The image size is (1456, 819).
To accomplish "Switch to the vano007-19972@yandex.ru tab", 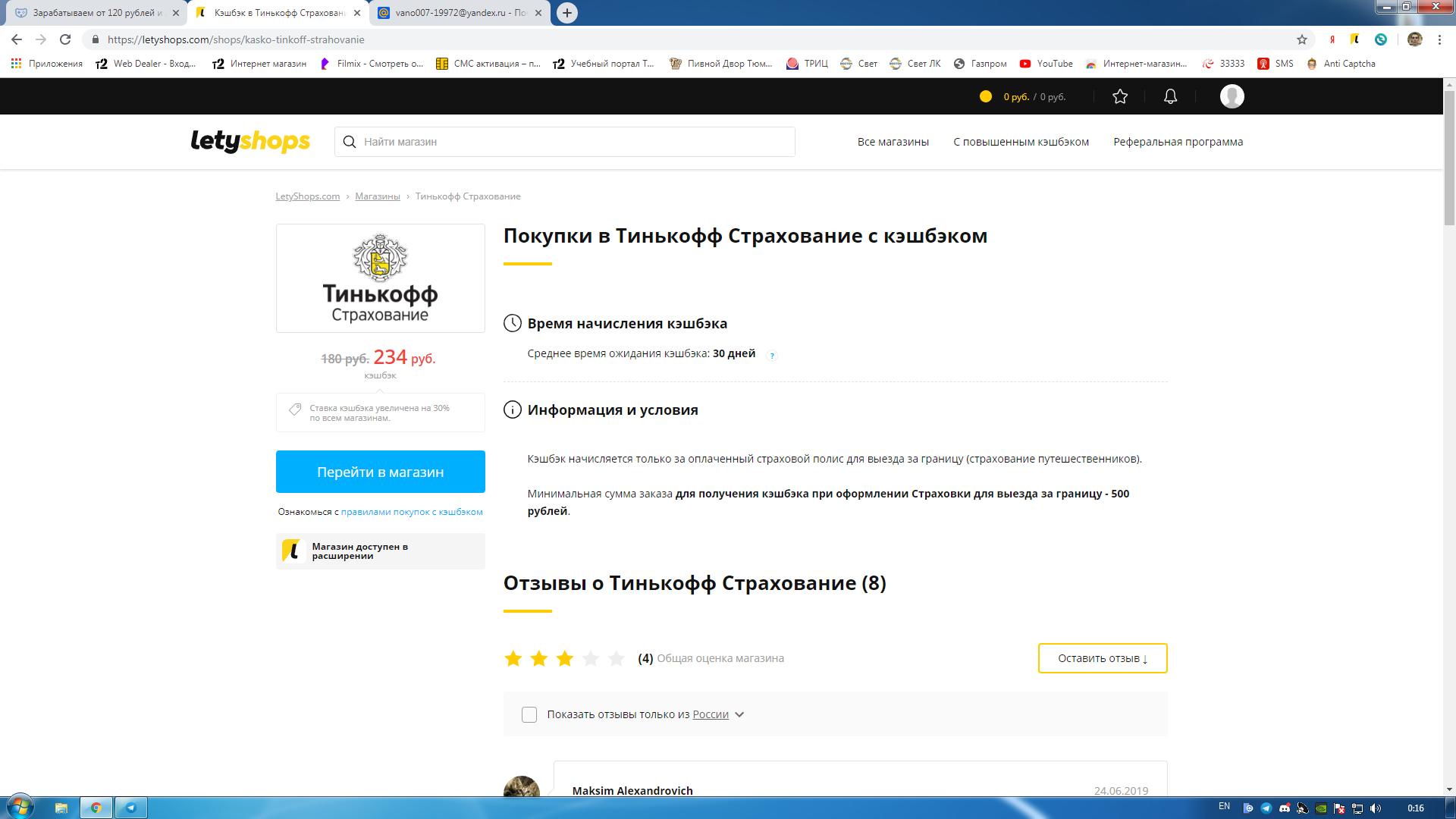I will [460, 13].
